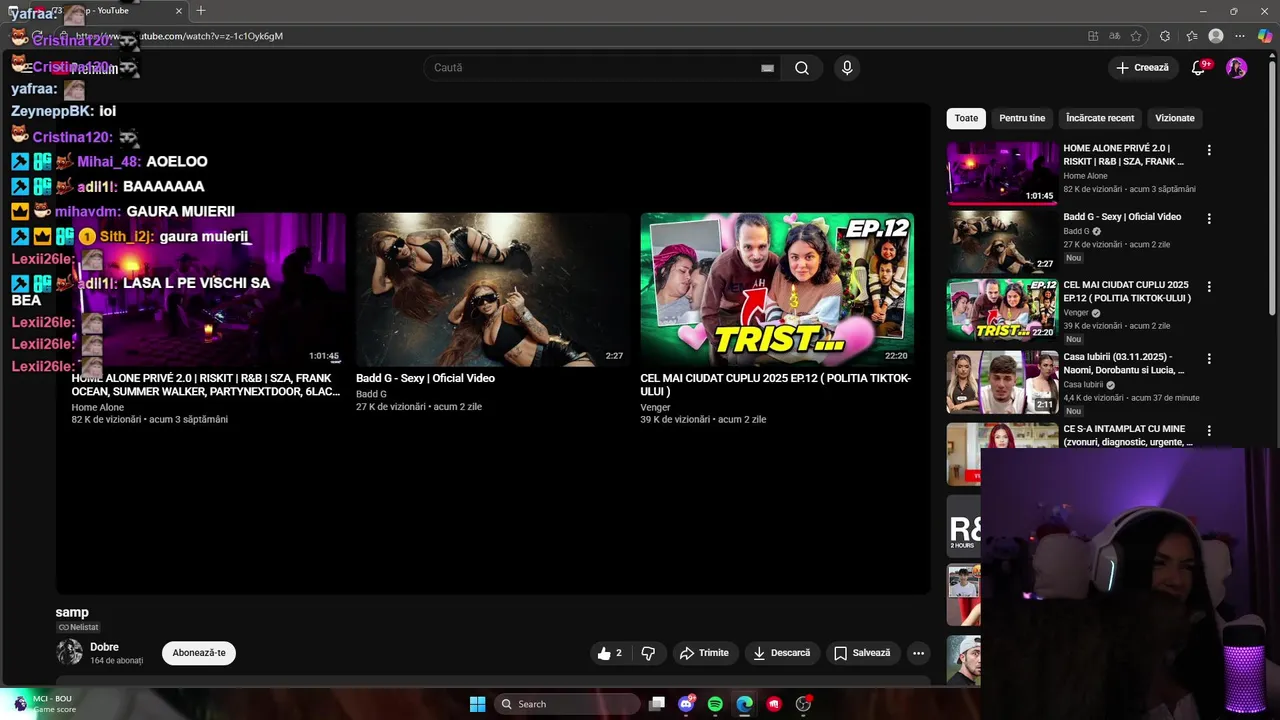Click the Windows taskbar Search box
Viewport: 1280px width, 720px height.
point(567,704)
